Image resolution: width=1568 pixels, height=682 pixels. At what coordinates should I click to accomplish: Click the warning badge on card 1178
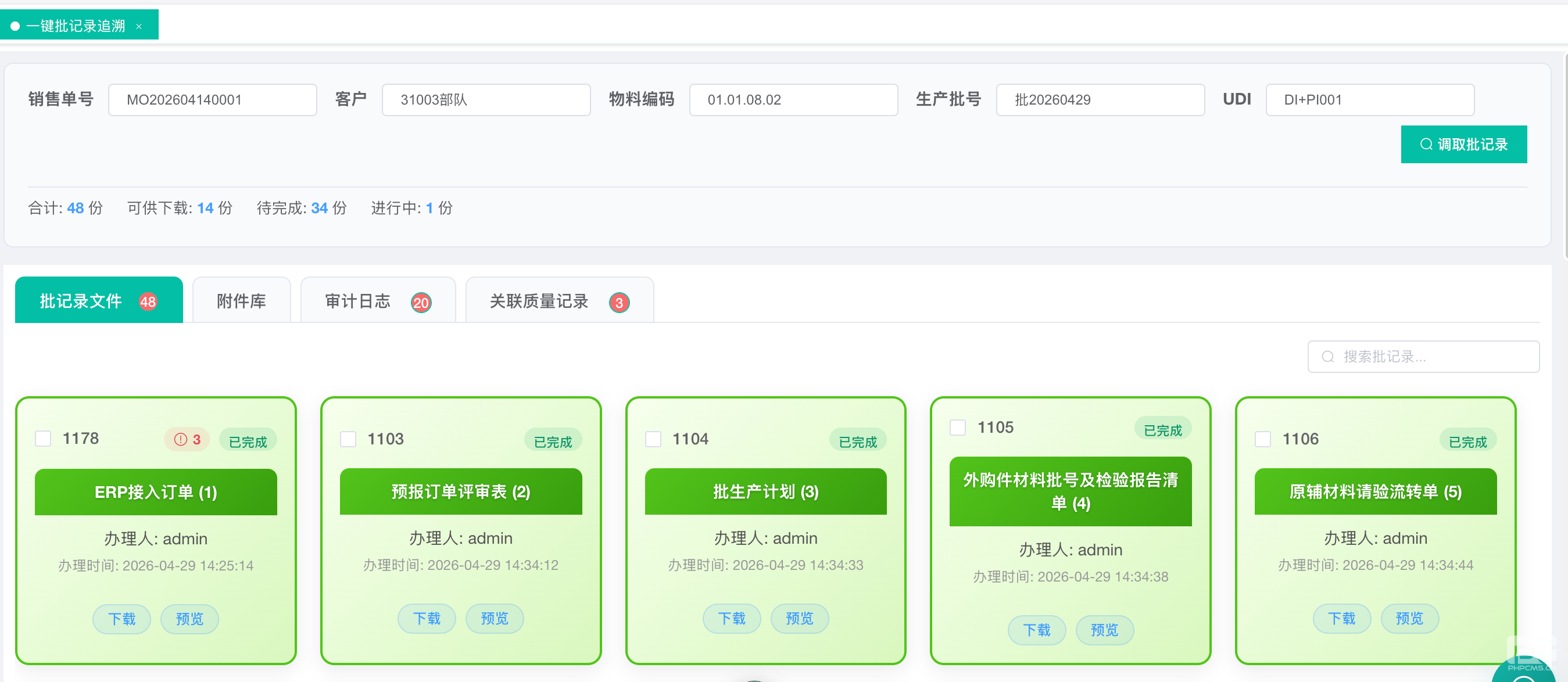point(187,439)
